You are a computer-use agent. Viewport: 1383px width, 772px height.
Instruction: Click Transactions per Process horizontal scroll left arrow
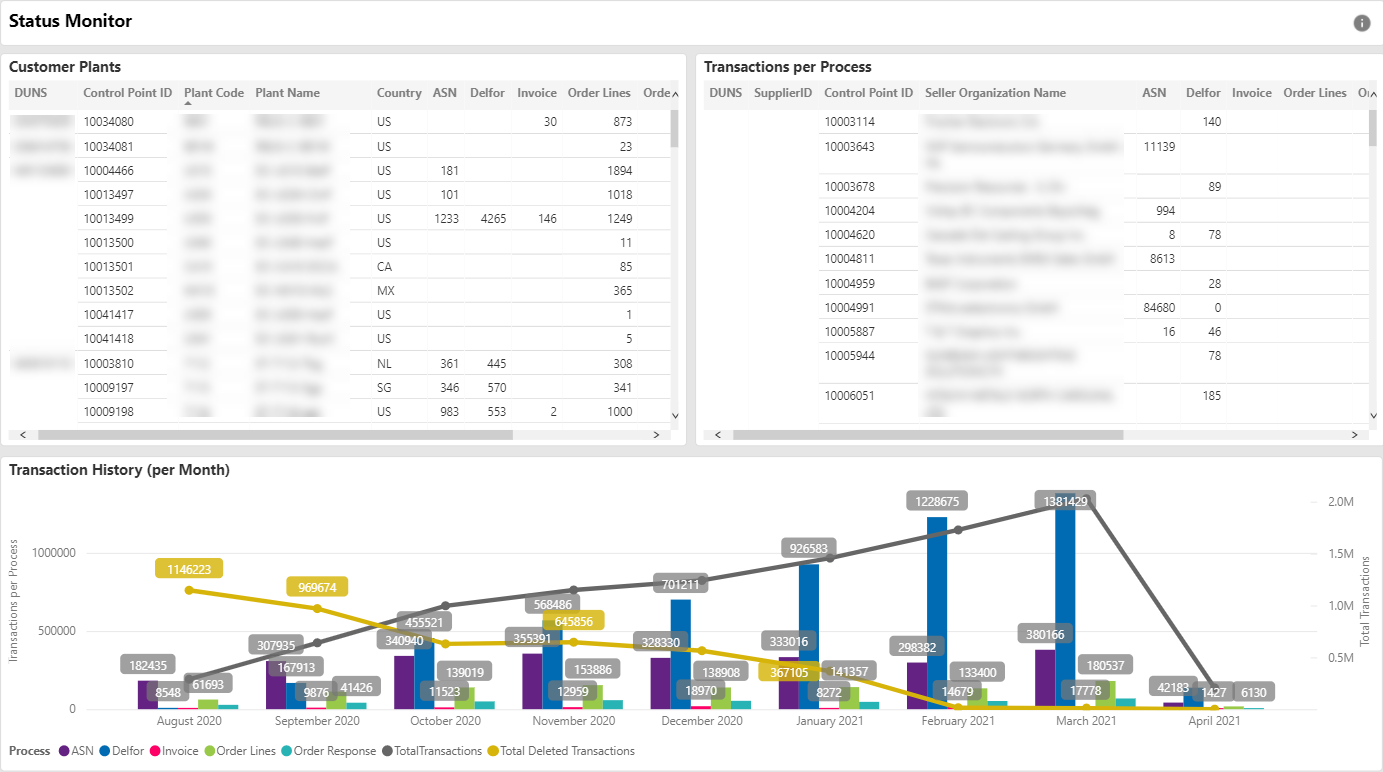pos(718,435)
